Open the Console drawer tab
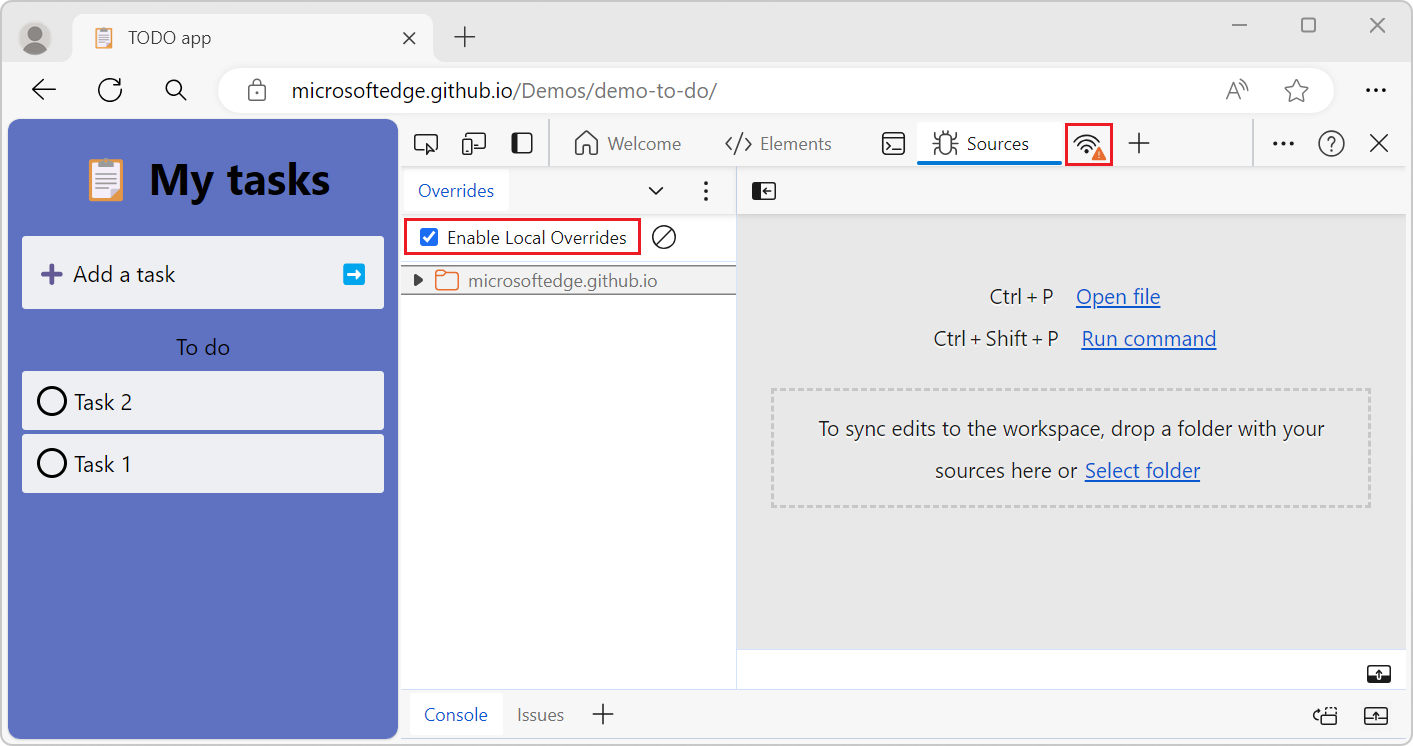1413x746 pixels. pyautogui.click(x=456, y=714)
